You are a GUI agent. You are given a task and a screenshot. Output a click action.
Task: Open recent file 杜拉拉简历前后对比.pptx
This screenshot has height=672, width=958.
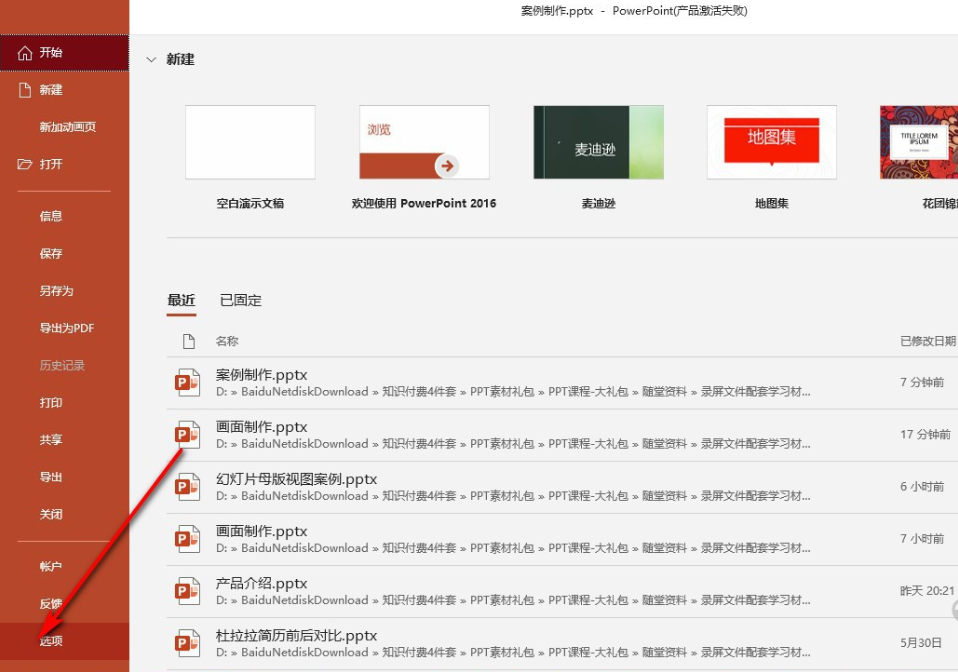(562, 644)
